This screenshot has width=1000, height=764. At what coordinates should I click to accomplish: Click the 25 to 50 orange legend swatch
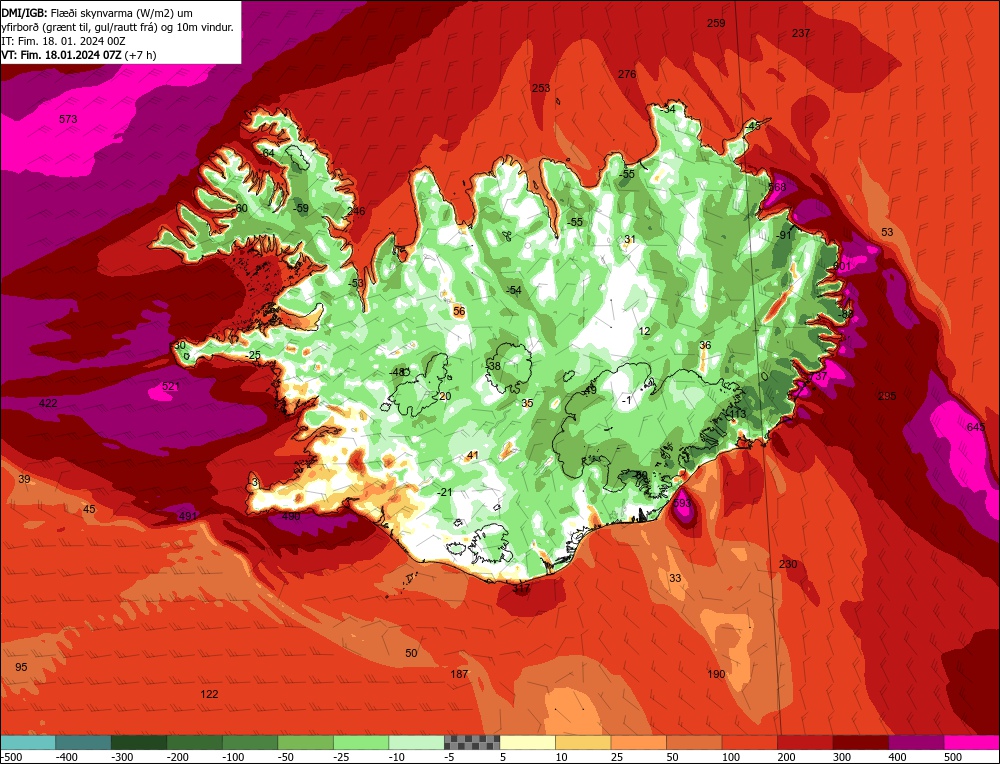click(638, 742)
